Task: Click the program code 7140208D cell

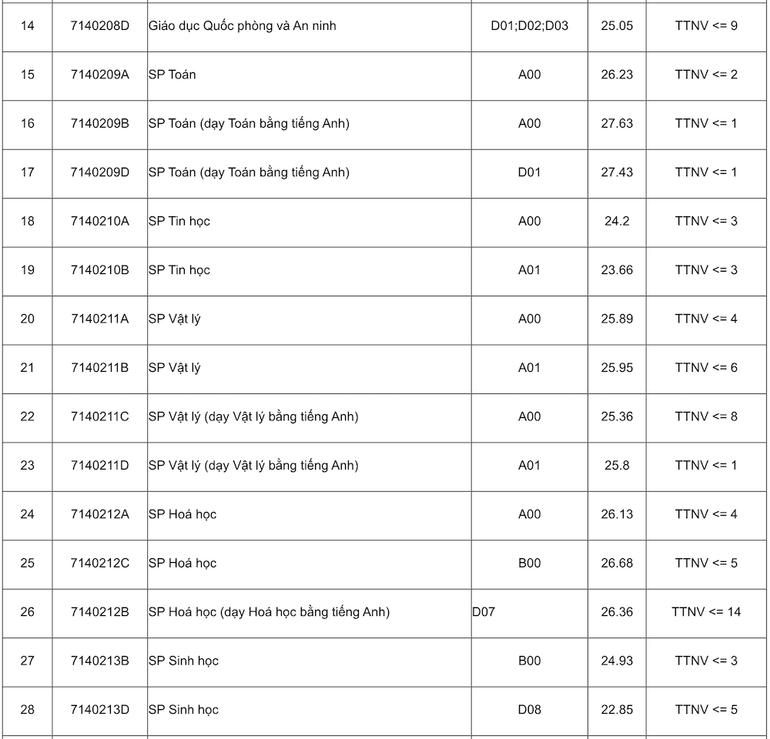Action: 100,25
